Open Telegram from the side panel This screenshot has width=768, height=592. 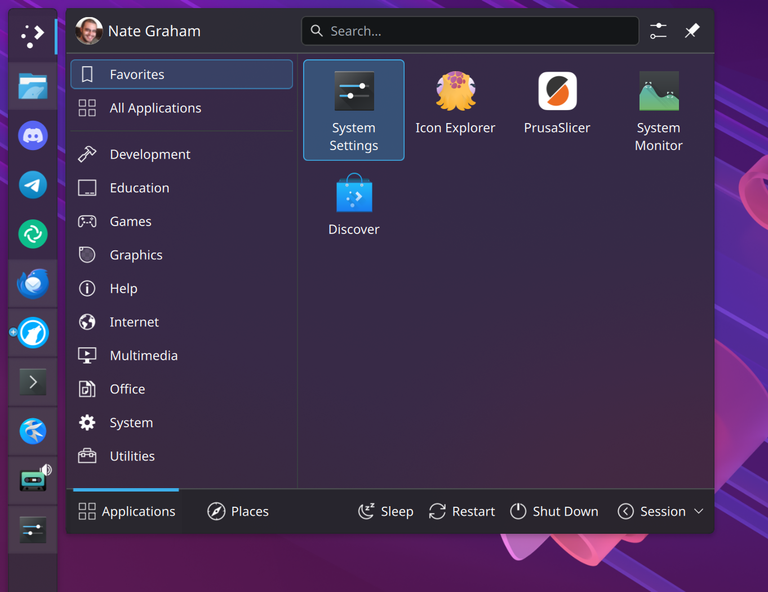tap(33, 185)
